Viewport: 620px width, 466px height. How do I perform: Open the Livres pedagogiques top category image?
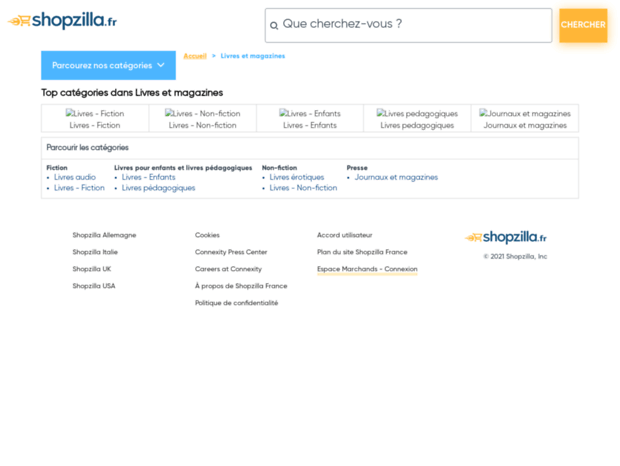(x=417, y=113)
